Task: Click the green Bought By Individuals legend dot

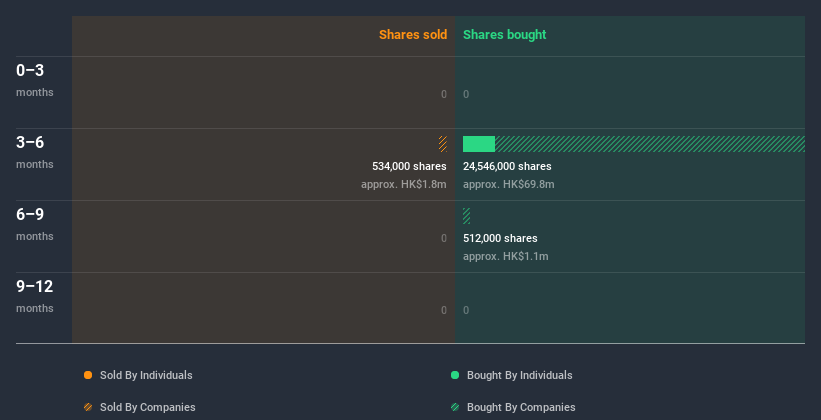Action: [455, 375]
